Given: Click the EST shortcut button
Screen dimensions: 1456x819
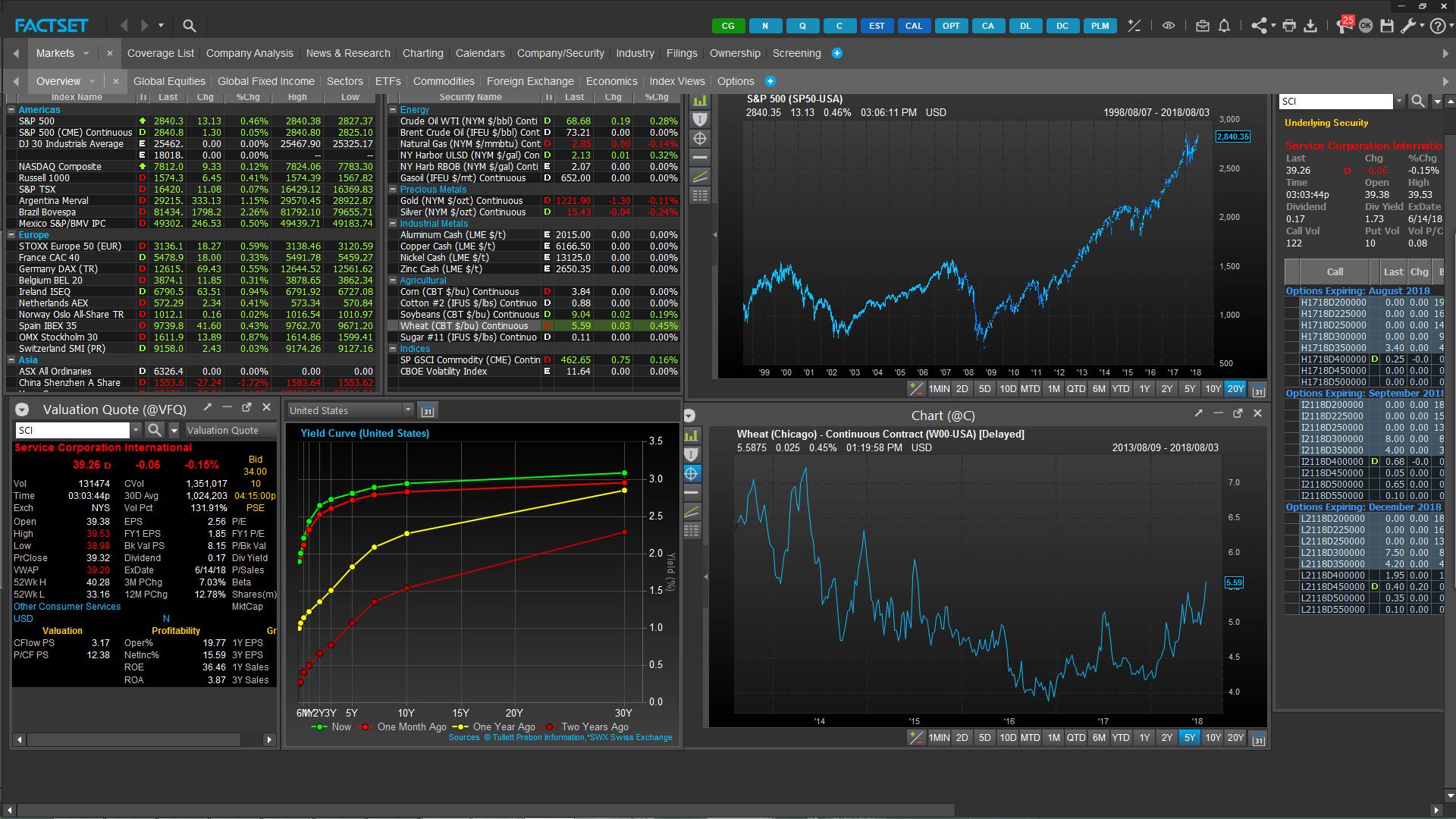Looking at the screenshot, I should pyautogui.click(x=877, y=26).
